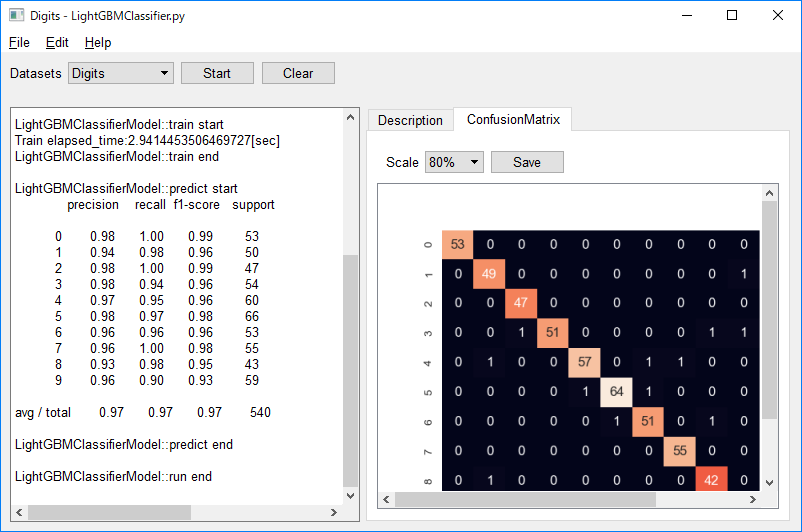This screenshot has height=532, width=802.
Task: Click the 57 cell in the matrix
Action: tap(585, 362)
